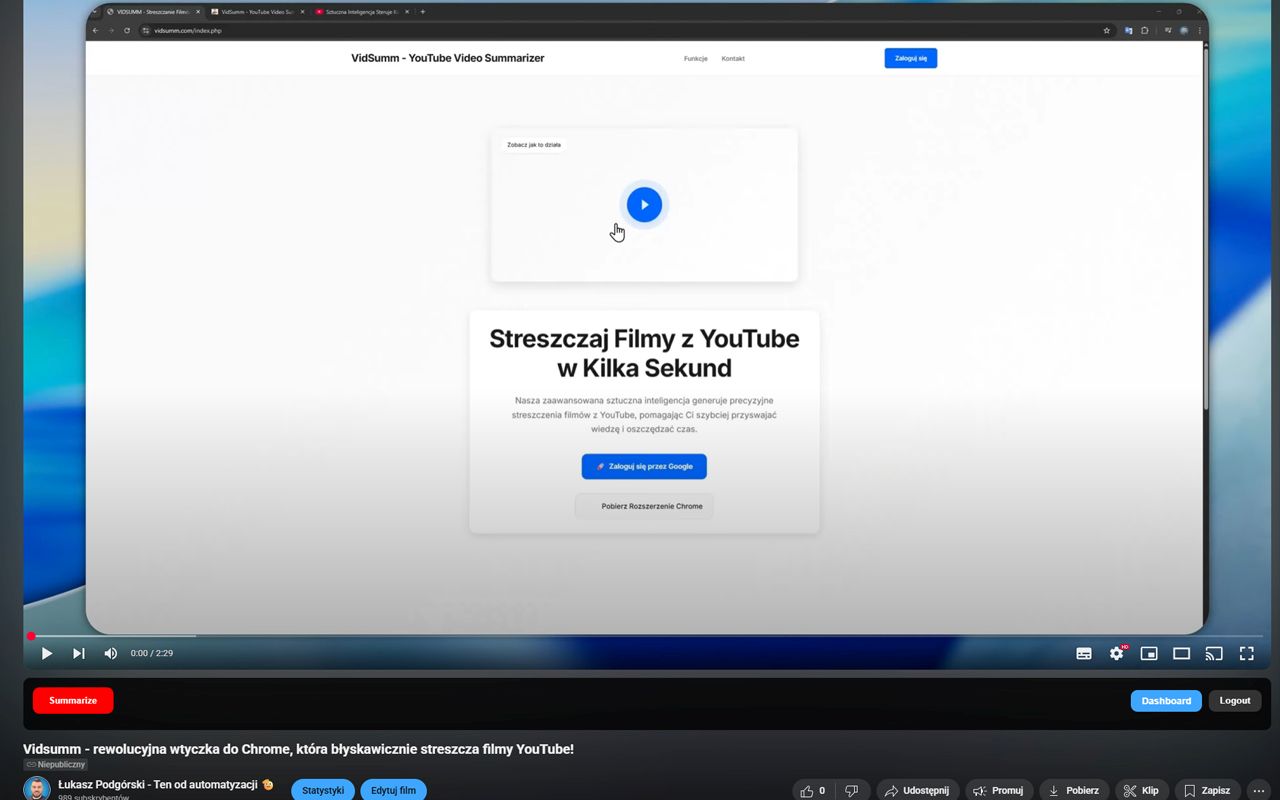
Task: Click the bookmark star icon in the video's browser
Action: click(x=1106, y=30)
